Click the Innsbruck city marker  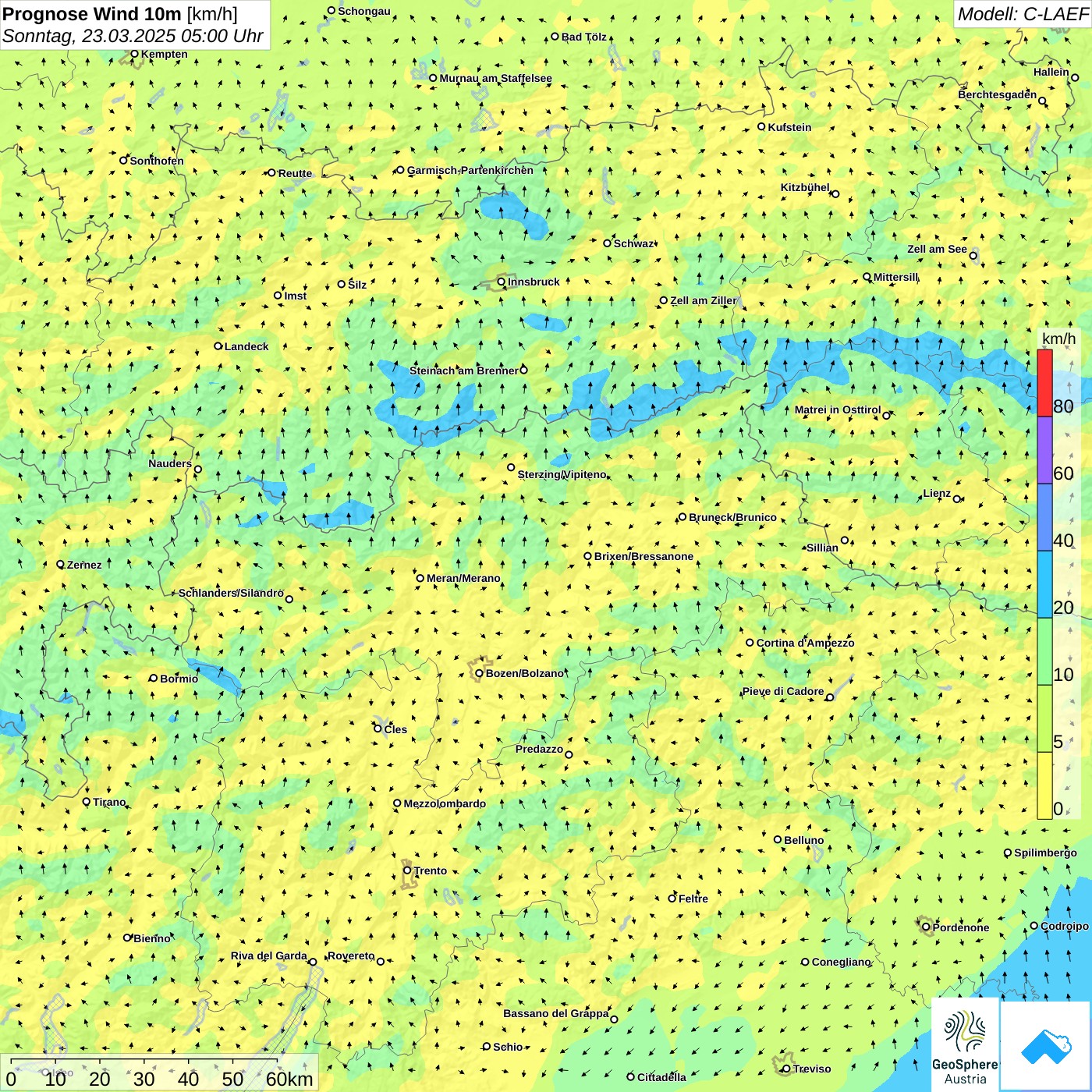click(502, 282)
